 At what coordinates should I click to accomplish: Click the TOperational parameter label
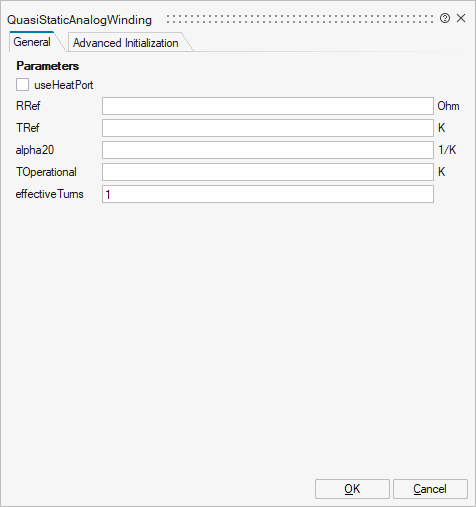click(46, 172)
